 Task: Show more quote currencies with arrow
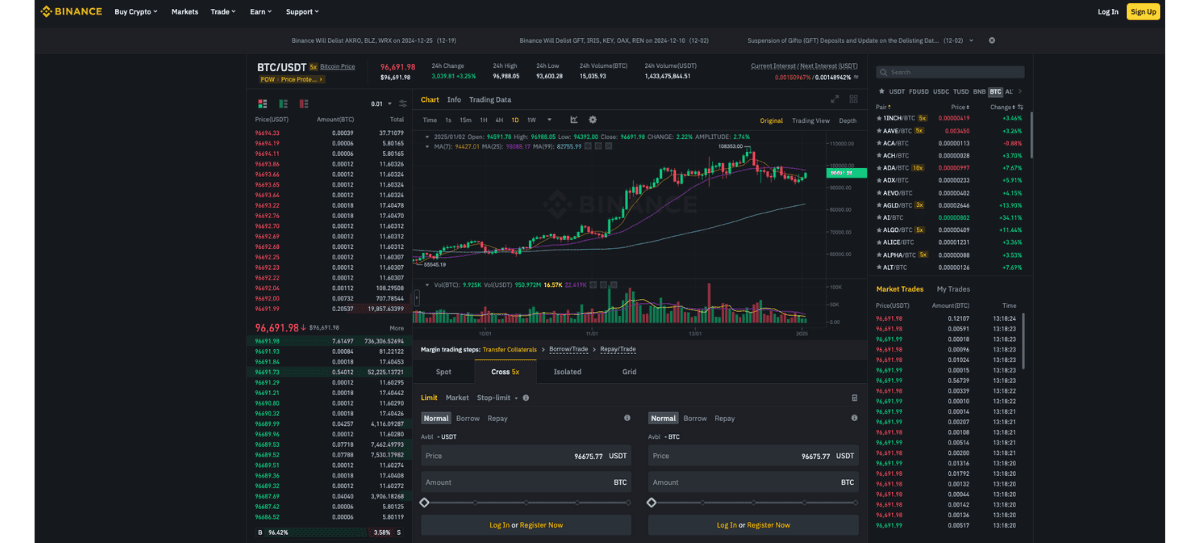[x=1020, y=91]
